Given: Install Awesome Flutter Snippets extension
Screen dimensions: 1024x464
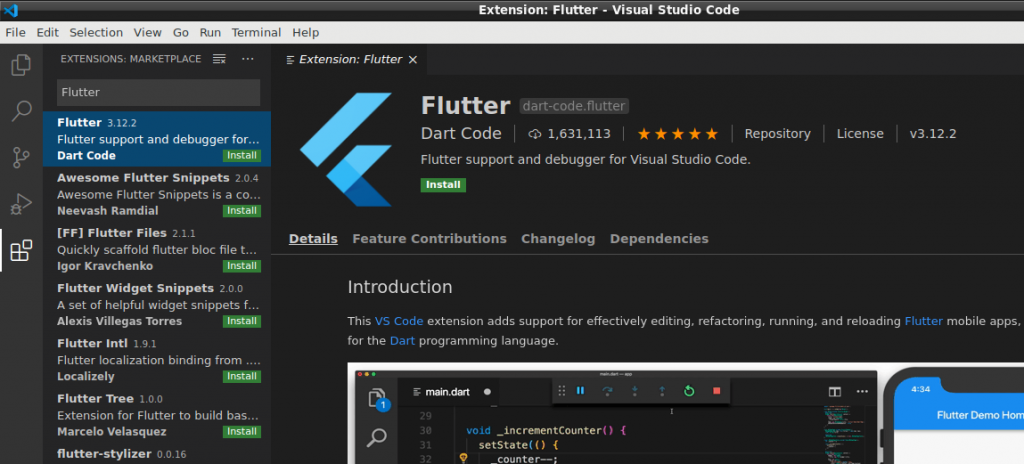Looking at the screenshot, I should pyautogui.click(x=242, y=211).
